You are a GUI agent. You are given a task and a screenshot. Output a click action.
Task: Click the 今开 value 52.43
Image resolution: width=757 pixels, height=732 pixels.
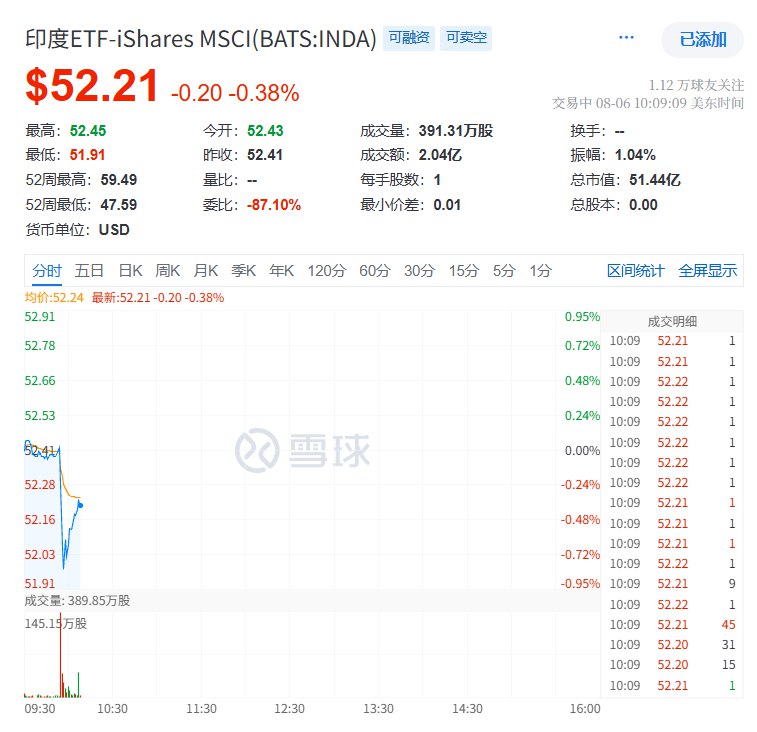265,131
